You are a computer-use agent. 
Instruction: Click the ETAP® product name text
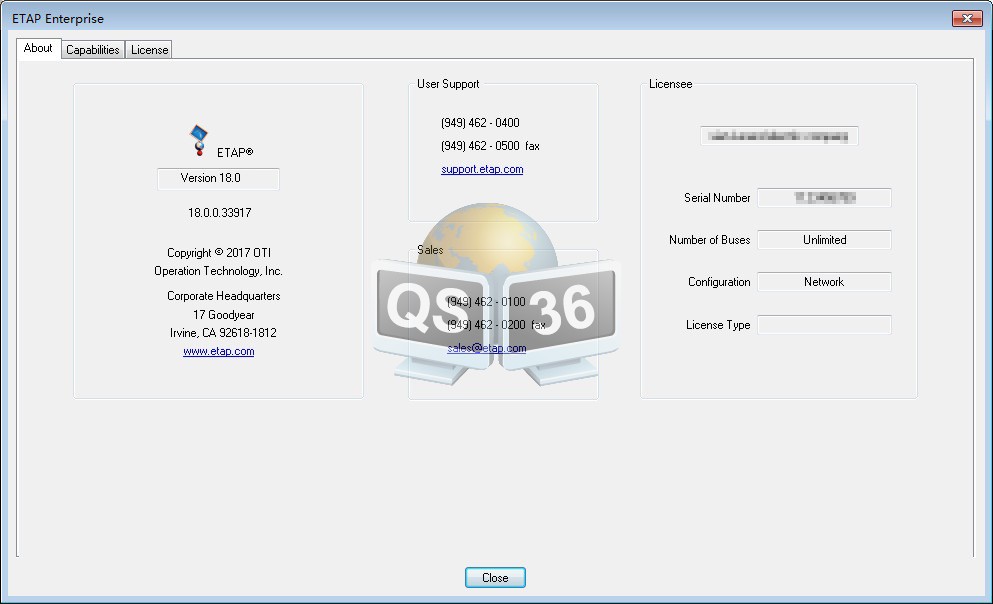click(235, 153)
